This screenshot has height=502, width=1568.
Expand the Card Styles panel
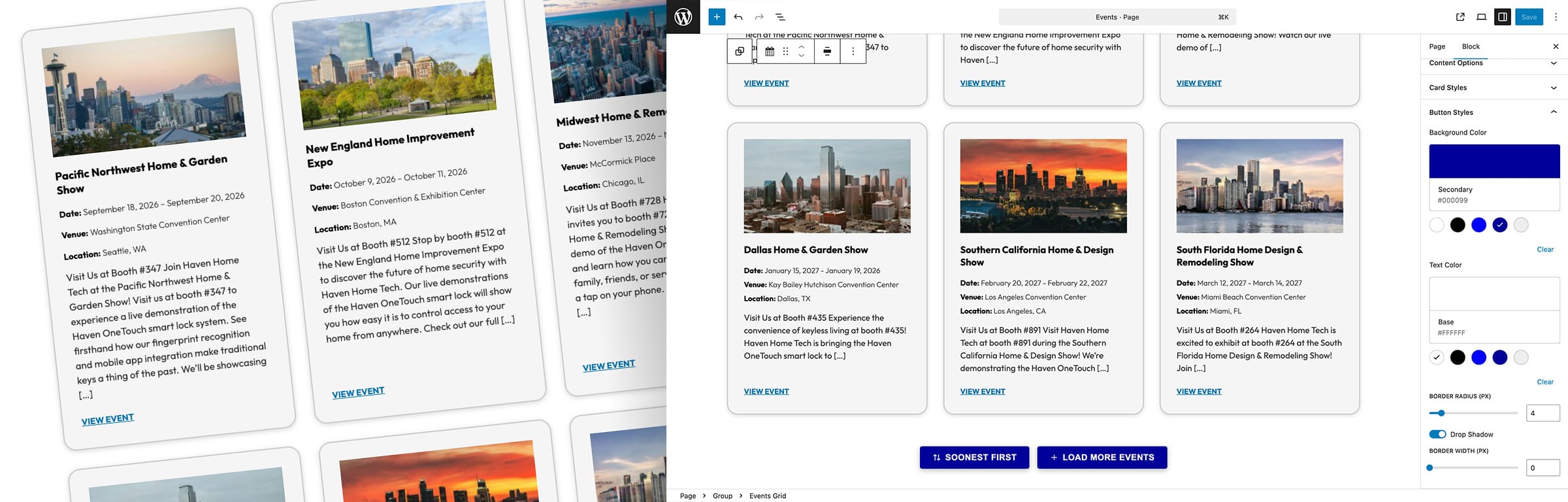click(1494, 88)
